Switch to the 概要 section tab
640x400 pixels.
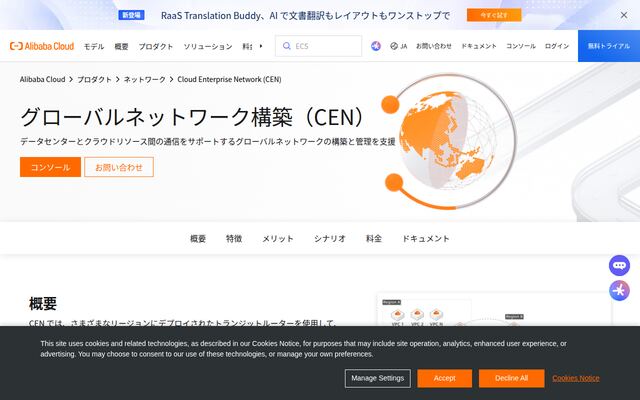coord(198,239)
